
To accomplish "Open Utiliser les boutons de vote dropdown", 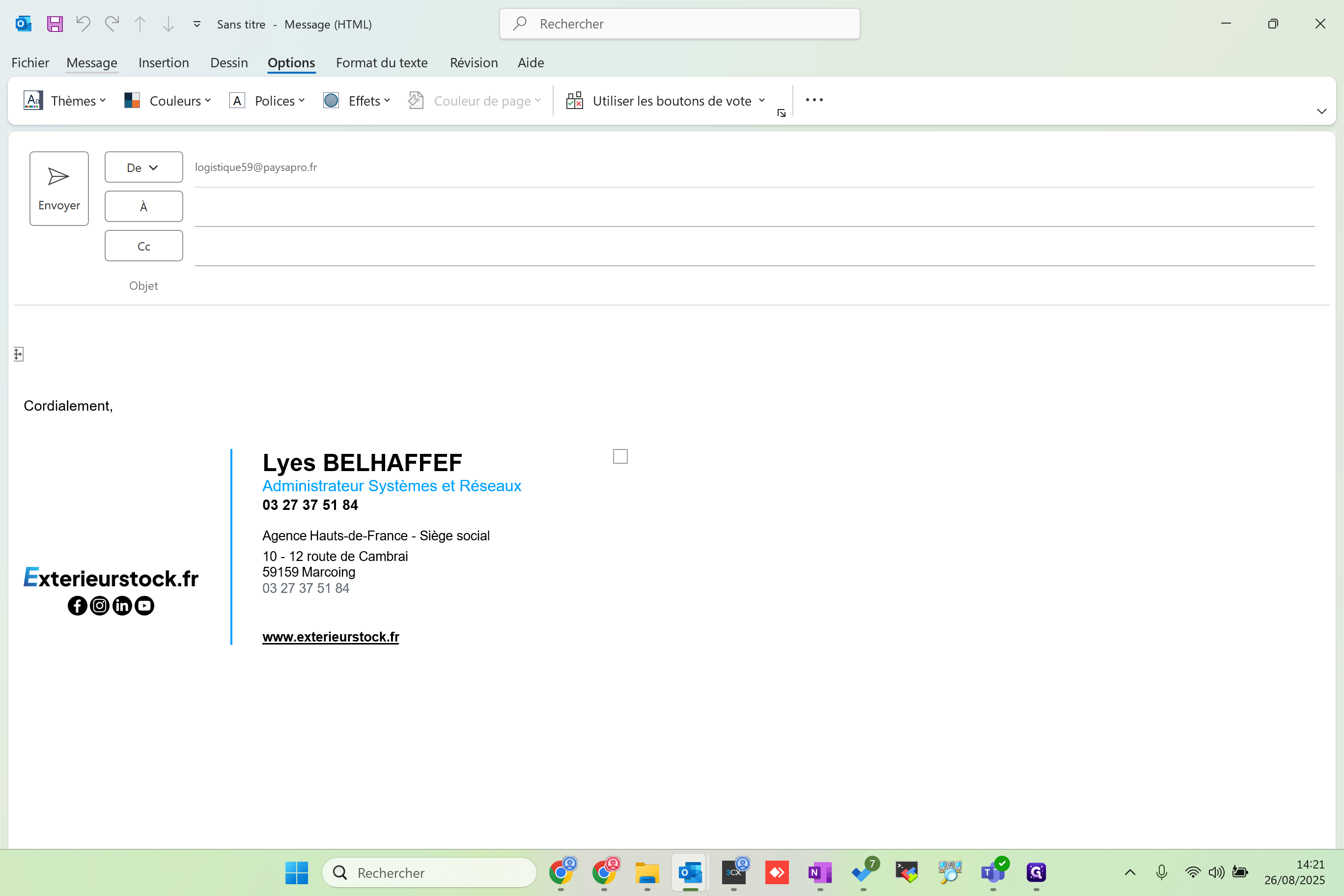I will click(x=666, y=101).
